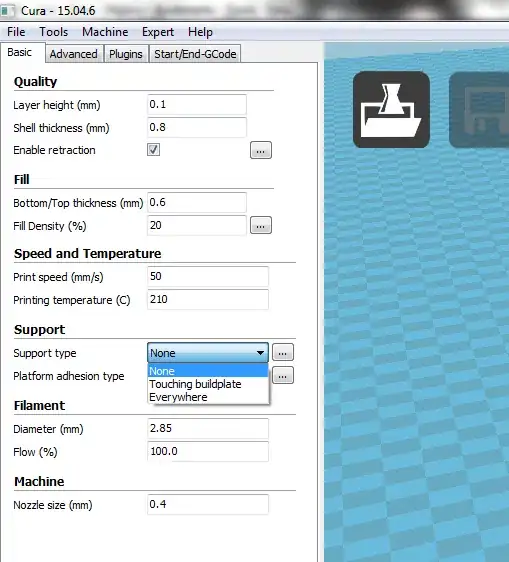Screen dimensions: 509x562
Task: Open the Support type dropdown
Action: [208, 353]
